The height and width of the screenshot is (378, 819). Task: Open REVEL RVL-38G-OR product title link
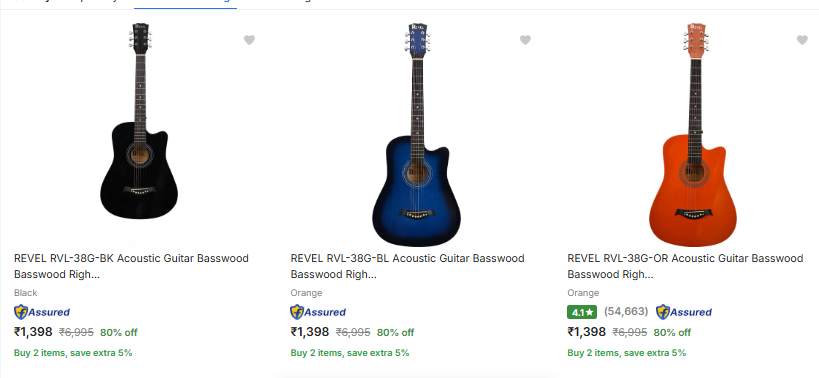685,266
